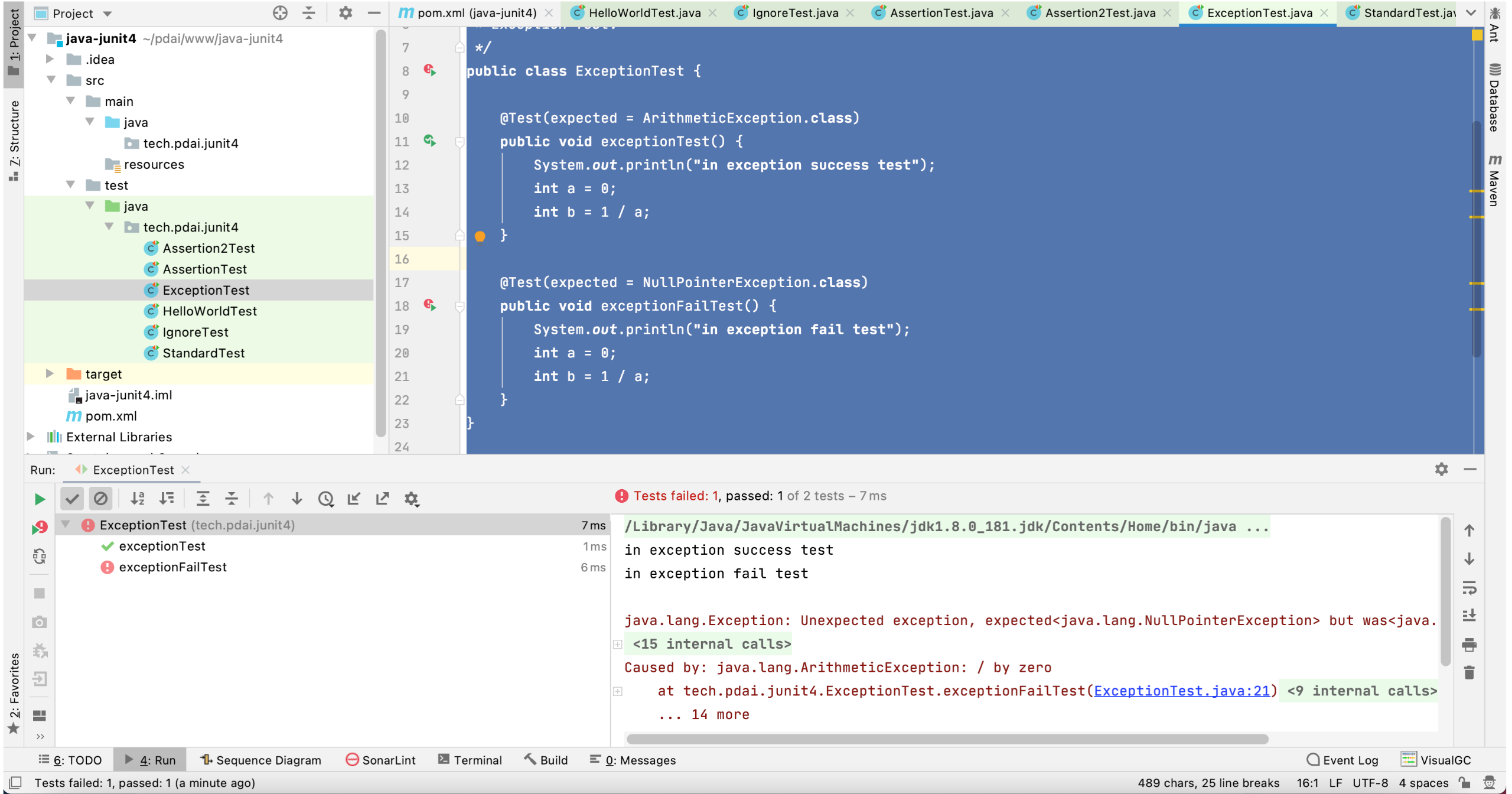The height and width of the screenshot is (794, 1512).
Task: Run exceptionTest gutter icon at line 11
Action: pyautogui.click(x=430, y=141)
